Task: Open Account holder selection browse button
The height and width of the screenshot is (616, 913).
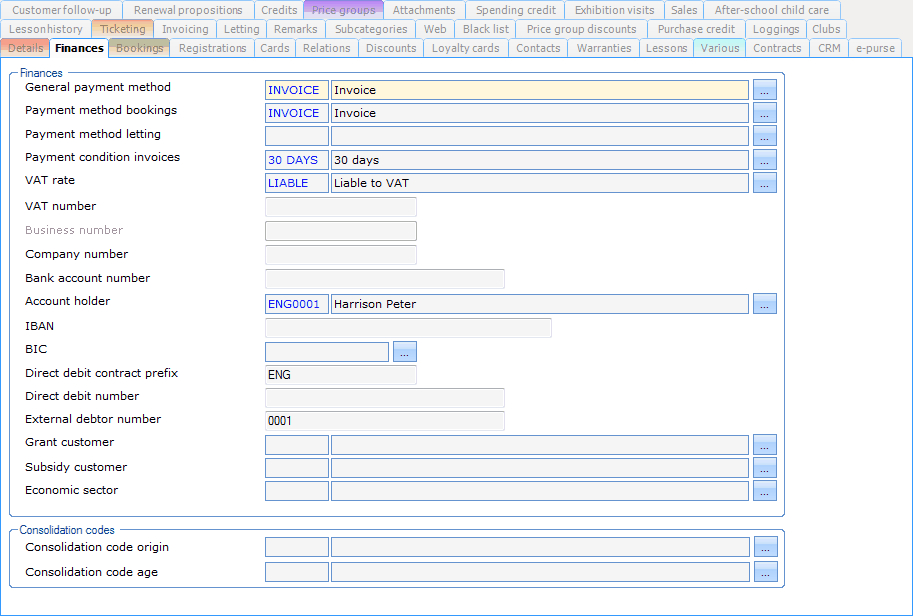Action: click(x=764, y=304)
